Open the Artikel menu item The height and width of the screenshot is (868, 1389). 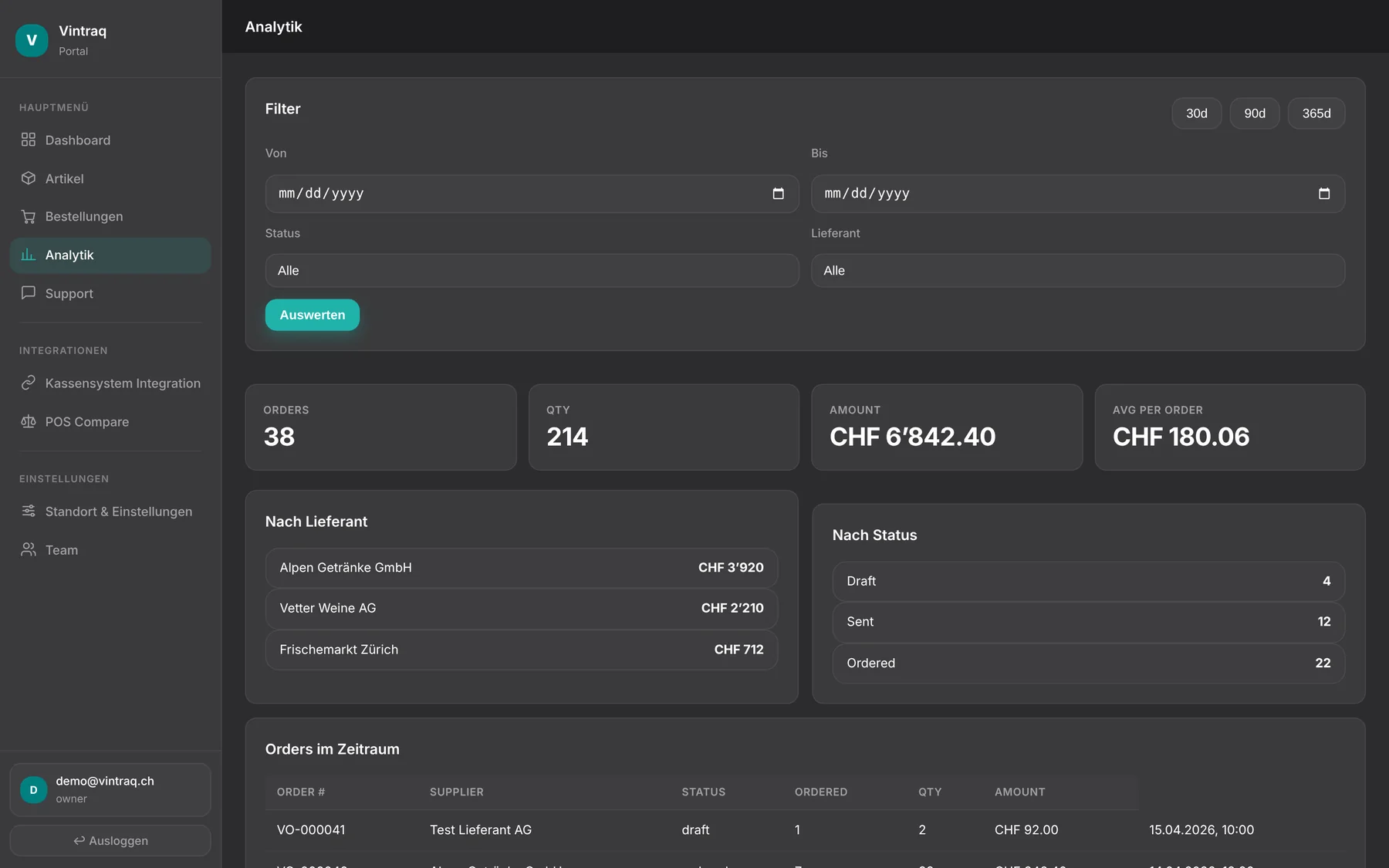click(x=110, y=178)
